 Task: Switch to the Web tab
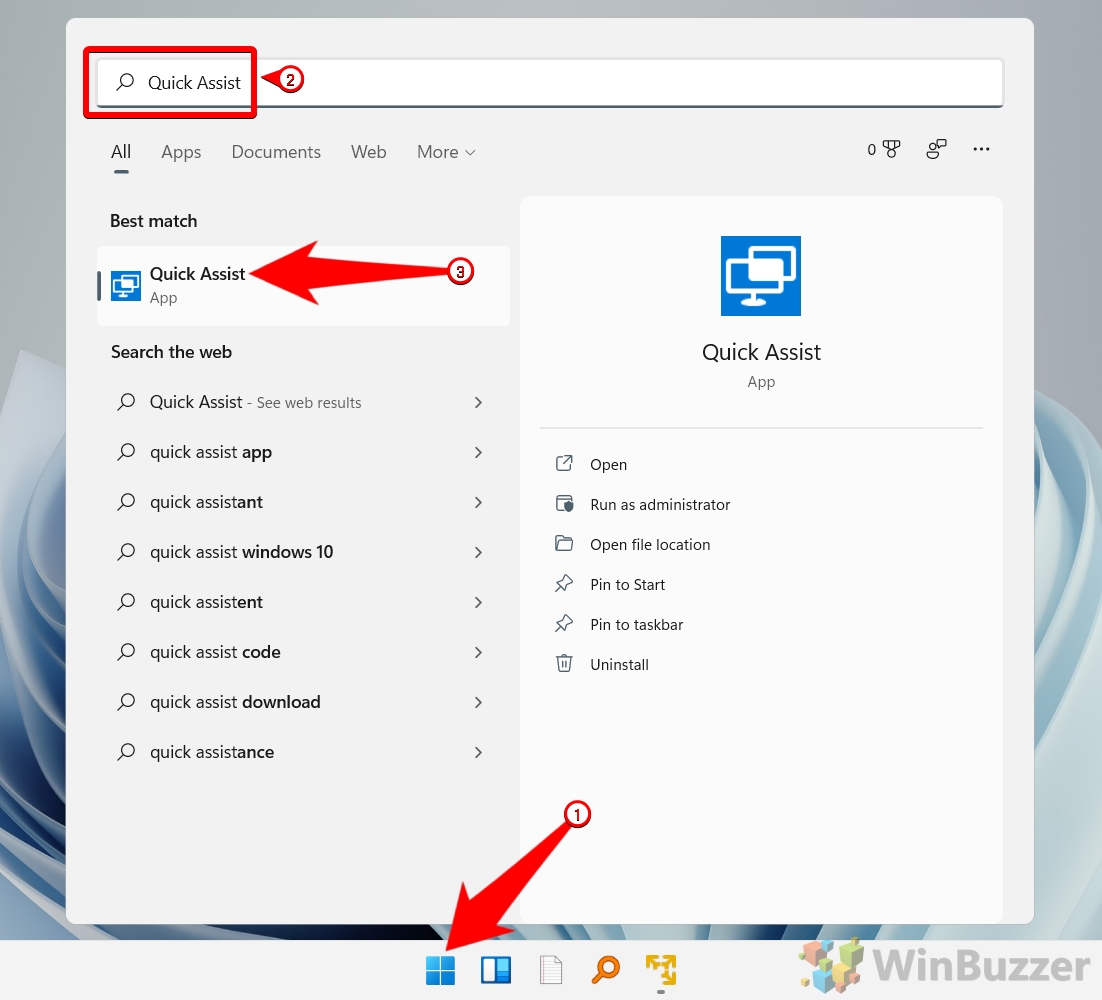coord(368,152)
